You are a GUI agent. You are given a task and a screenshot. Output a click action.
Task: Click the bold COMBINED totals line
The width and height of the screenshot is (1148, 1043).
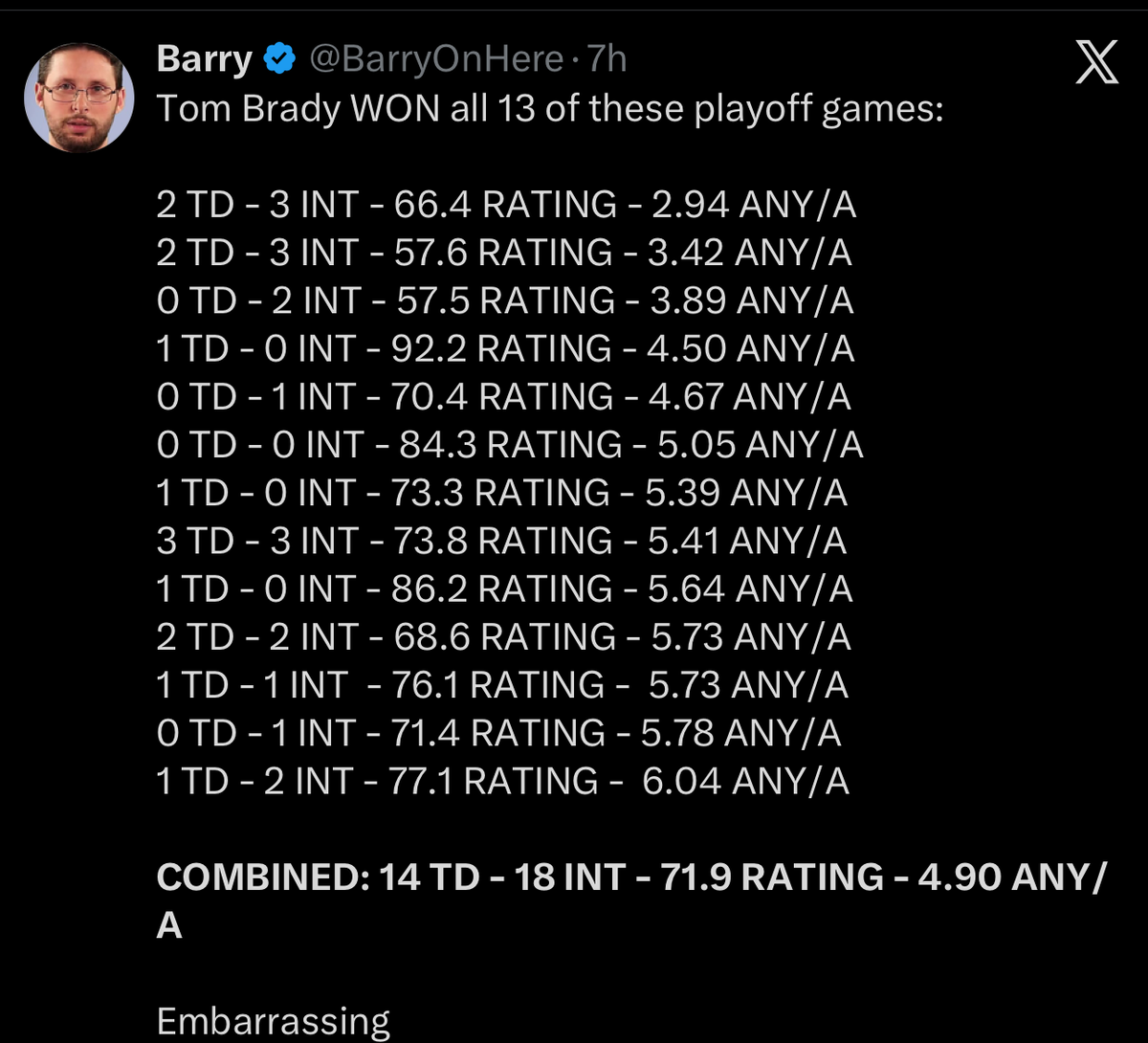629,877
